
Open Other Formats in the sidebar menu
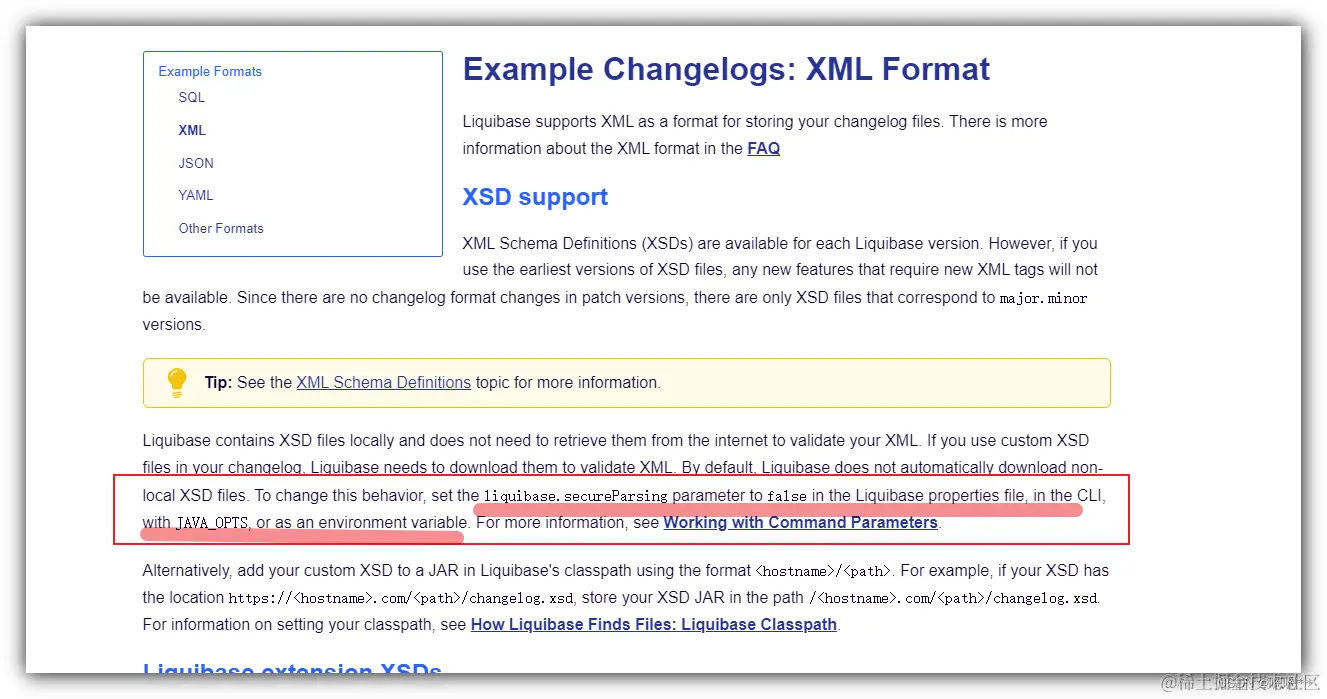click(x=221, y=228)
